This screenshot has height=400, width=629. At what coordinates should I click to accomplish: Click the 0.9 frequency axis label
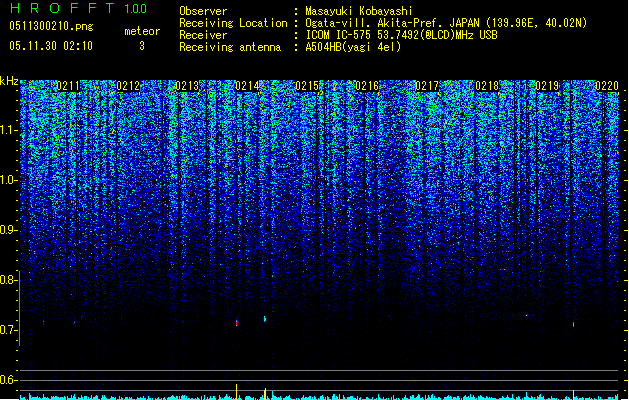[x=9, y=230]
